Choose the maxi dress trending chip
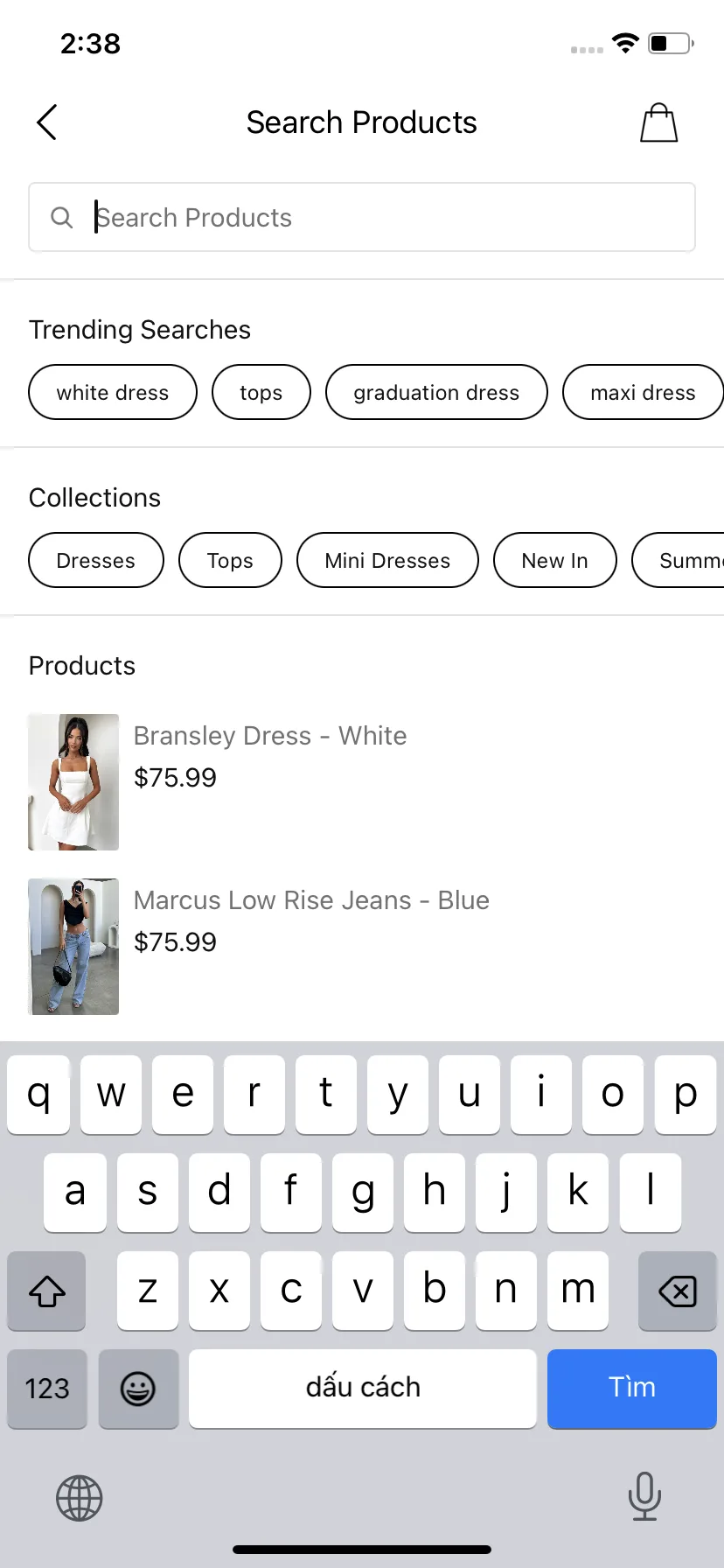 click(x=643, y=392)
